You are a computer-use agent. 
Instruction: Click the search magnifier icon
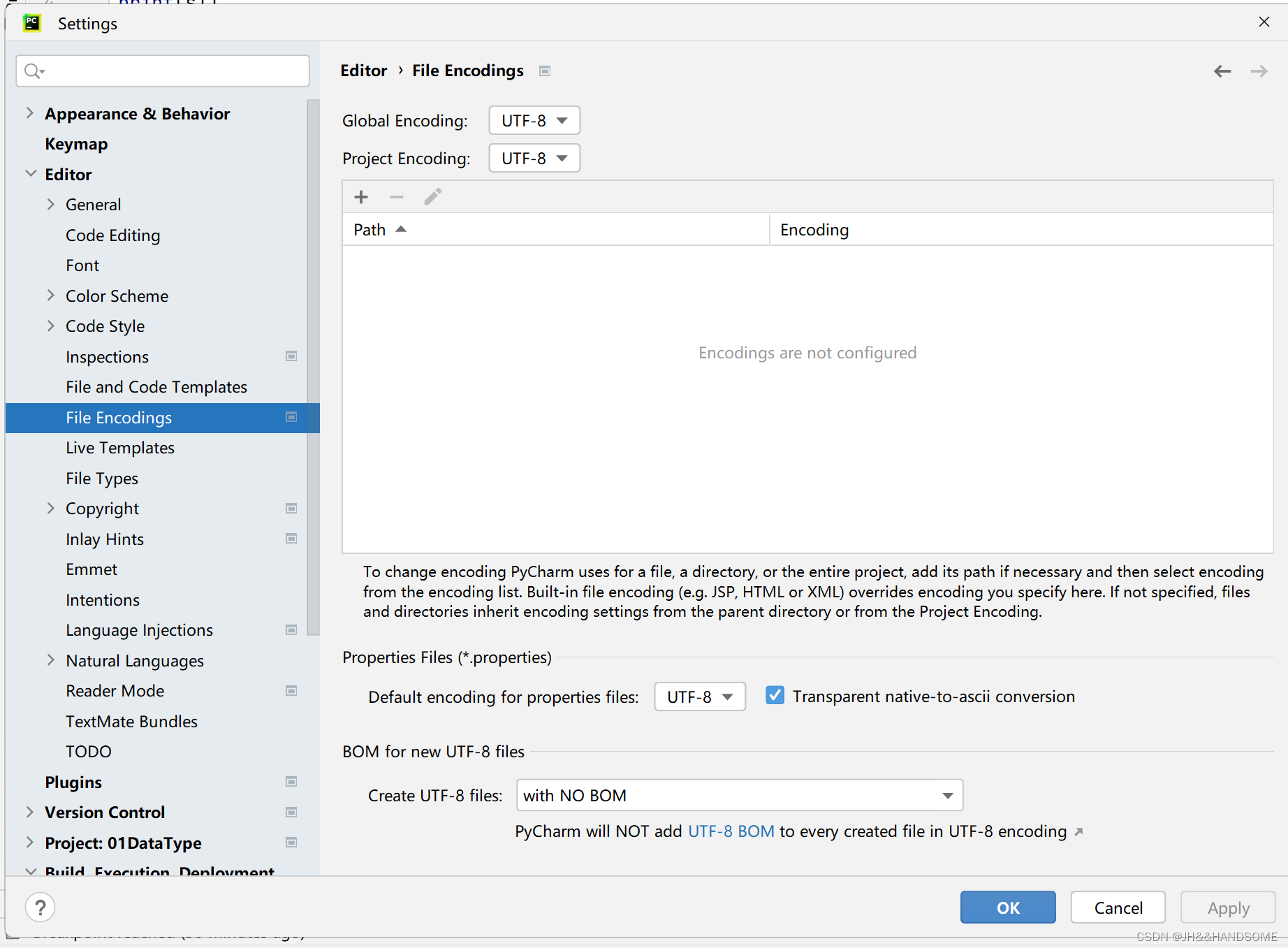pyautogui.click(x=34, y=71)
